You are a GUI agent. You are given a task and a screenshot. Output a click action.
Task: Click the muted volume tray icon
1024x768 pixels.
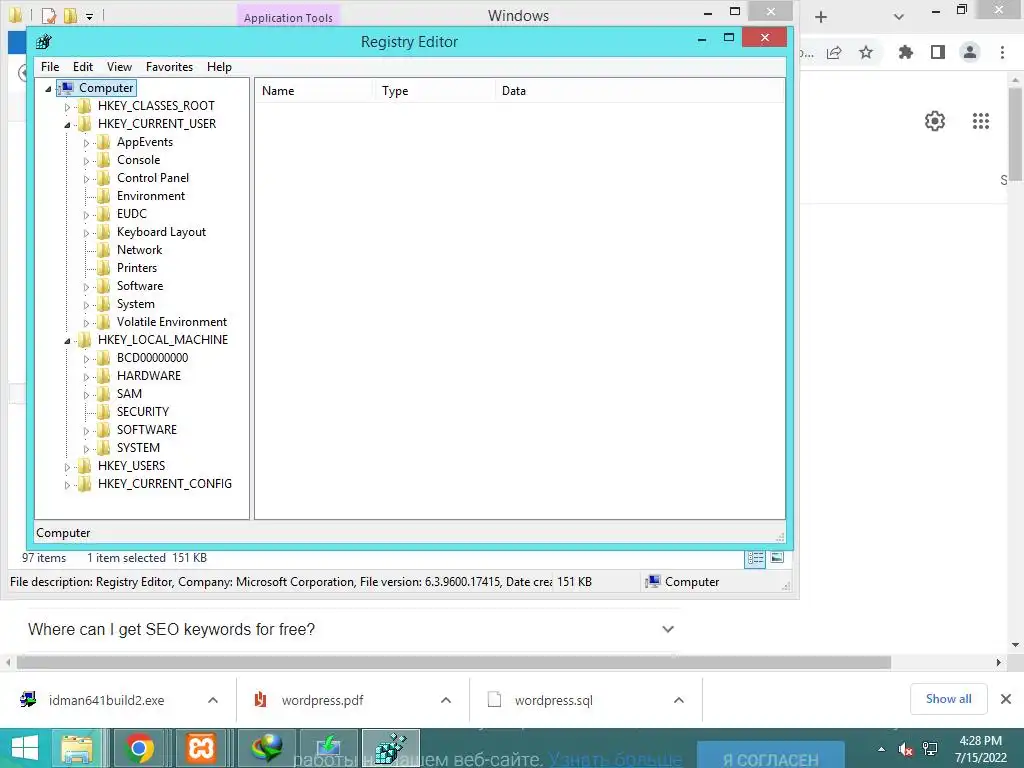pyautogui.click(x=905, y=749)
